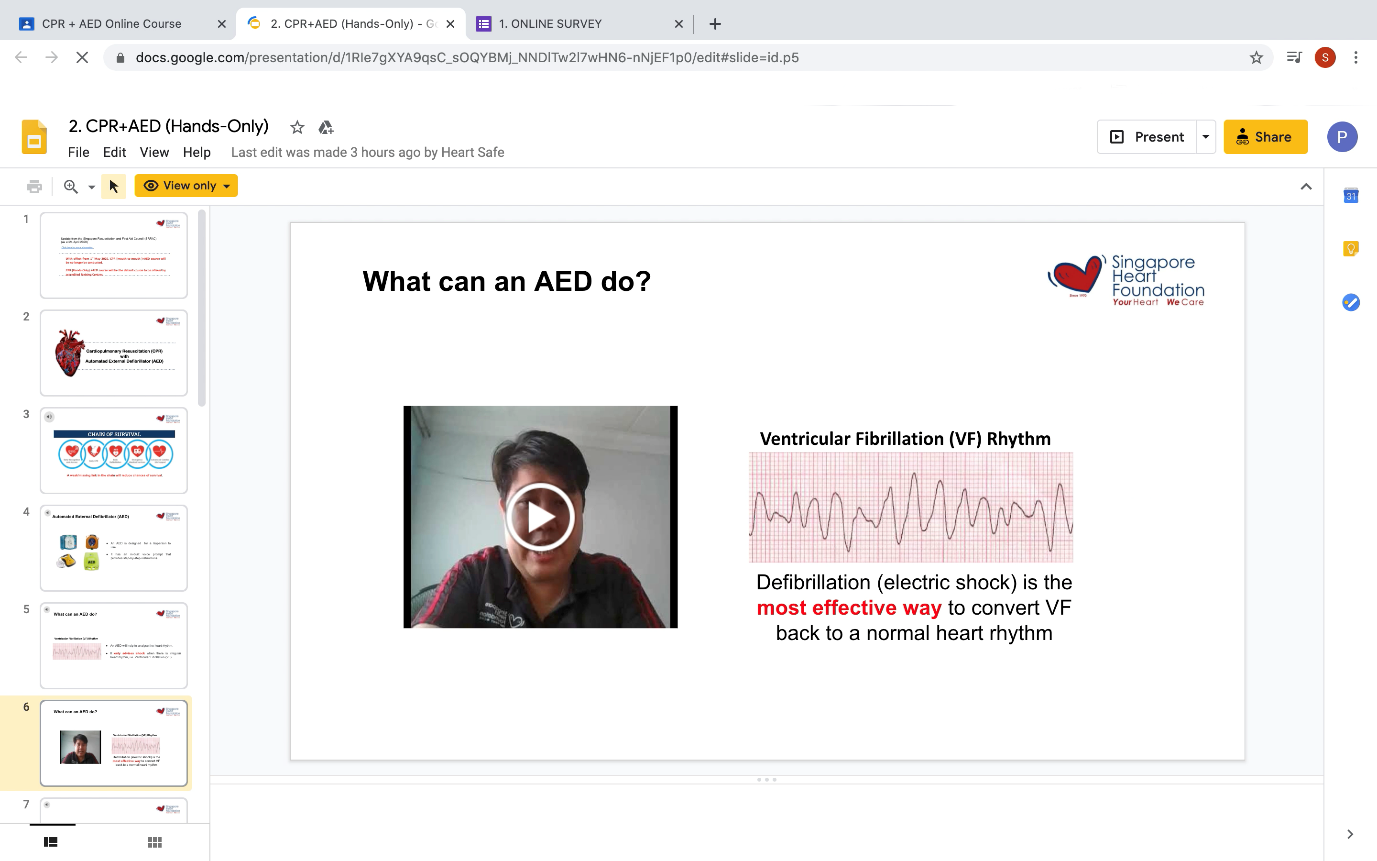Viewport: 1377px width, 861px height.
Task: Open the File menu
Action: pyautogui.click(x=78, y=152)
